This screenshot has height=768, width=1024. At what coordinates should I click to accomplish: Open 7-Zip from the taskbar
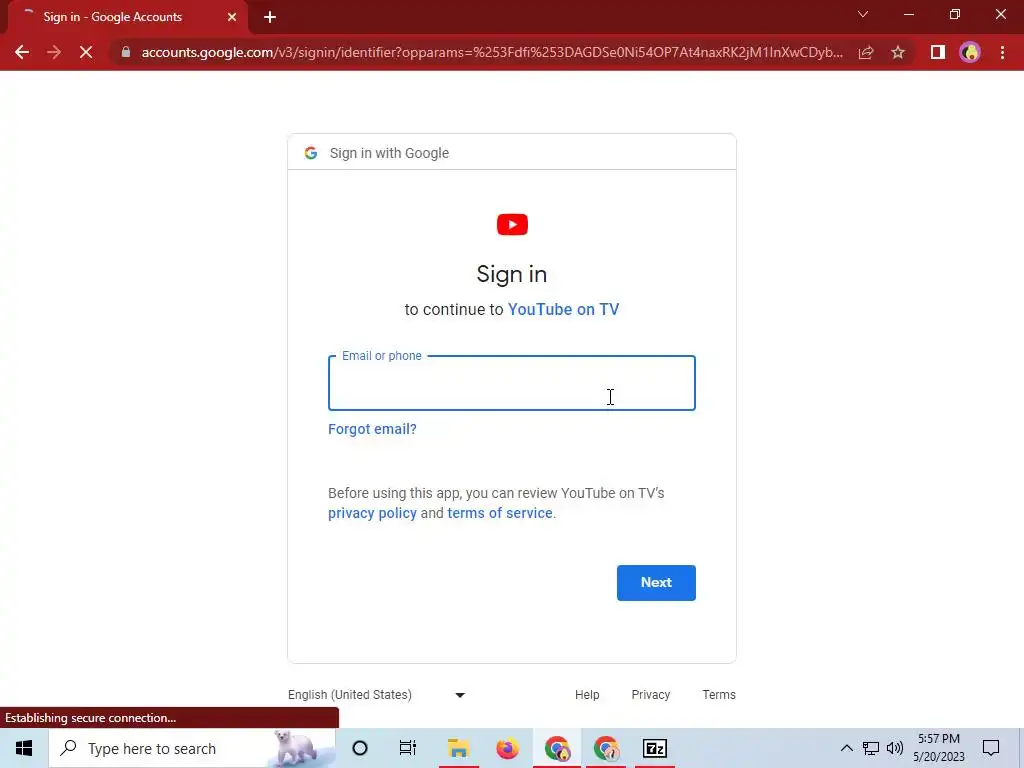pos(655,748)
